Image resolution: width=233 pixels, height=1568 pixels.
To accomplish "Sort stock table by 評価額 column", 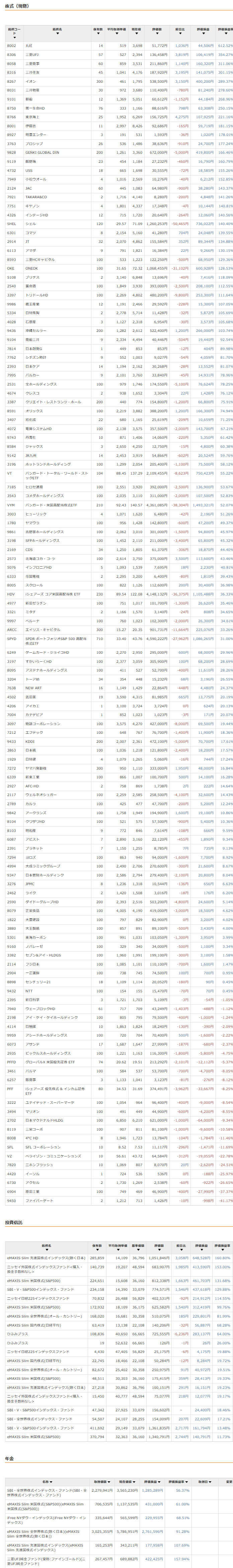I will click(x=157, y=31).
